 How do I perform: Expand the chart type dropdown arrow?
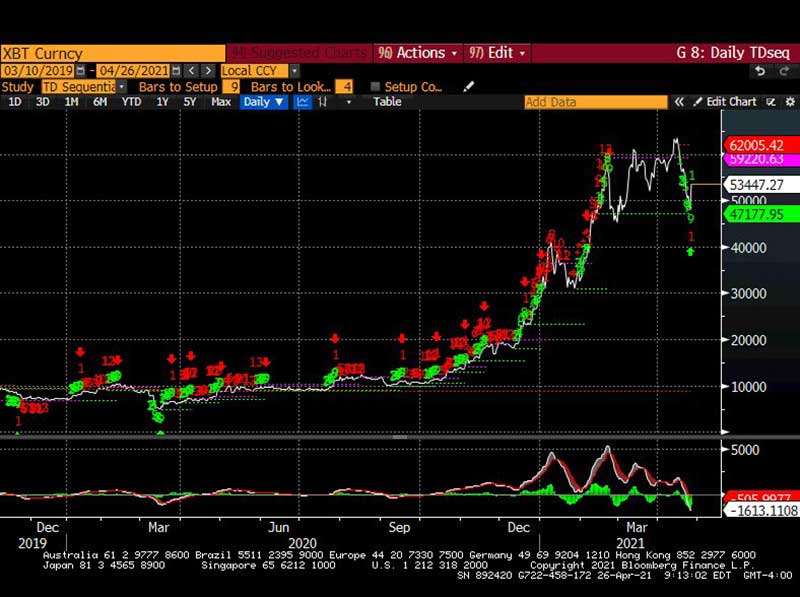pyautogui.click(x=349, y=102)
